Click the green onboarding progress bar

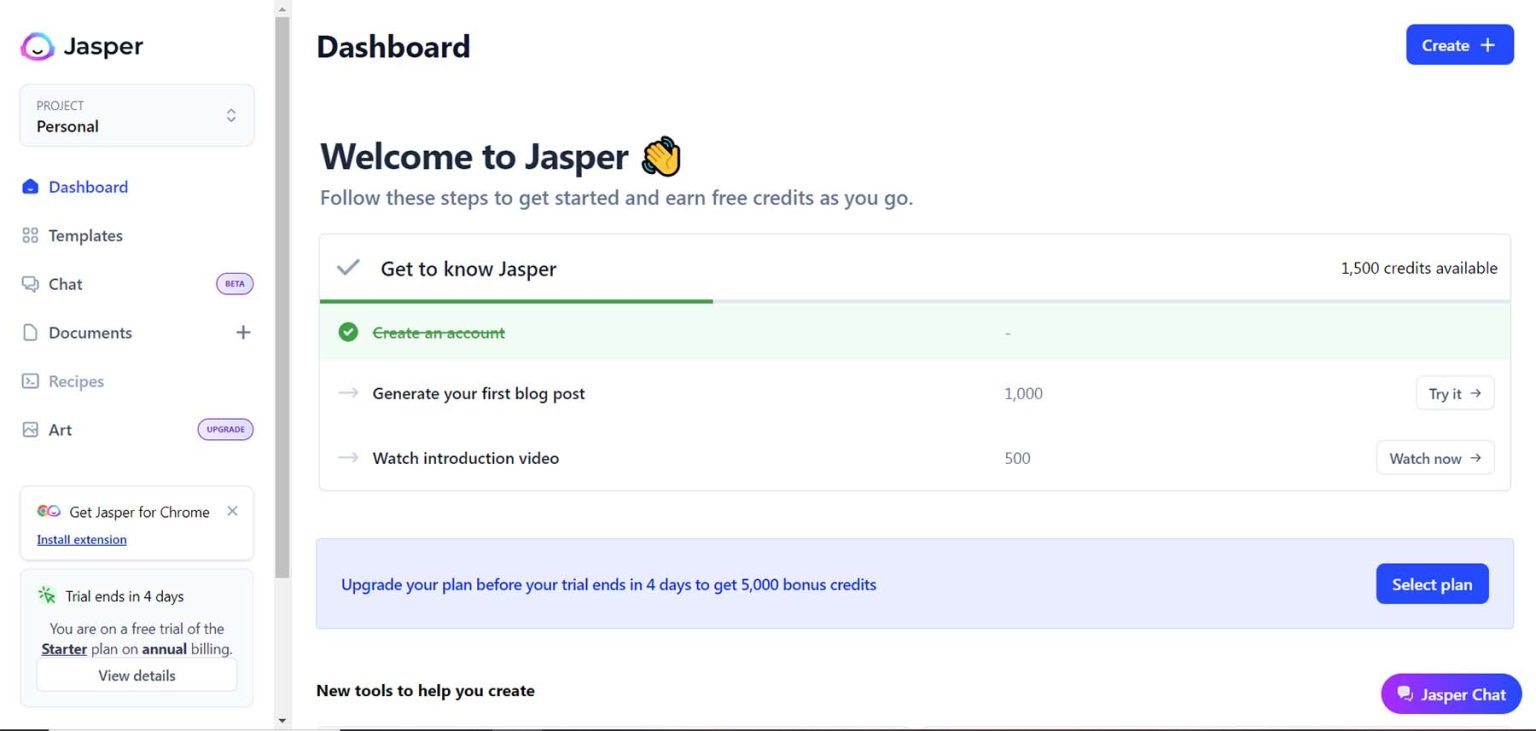[x=516, y=299]
